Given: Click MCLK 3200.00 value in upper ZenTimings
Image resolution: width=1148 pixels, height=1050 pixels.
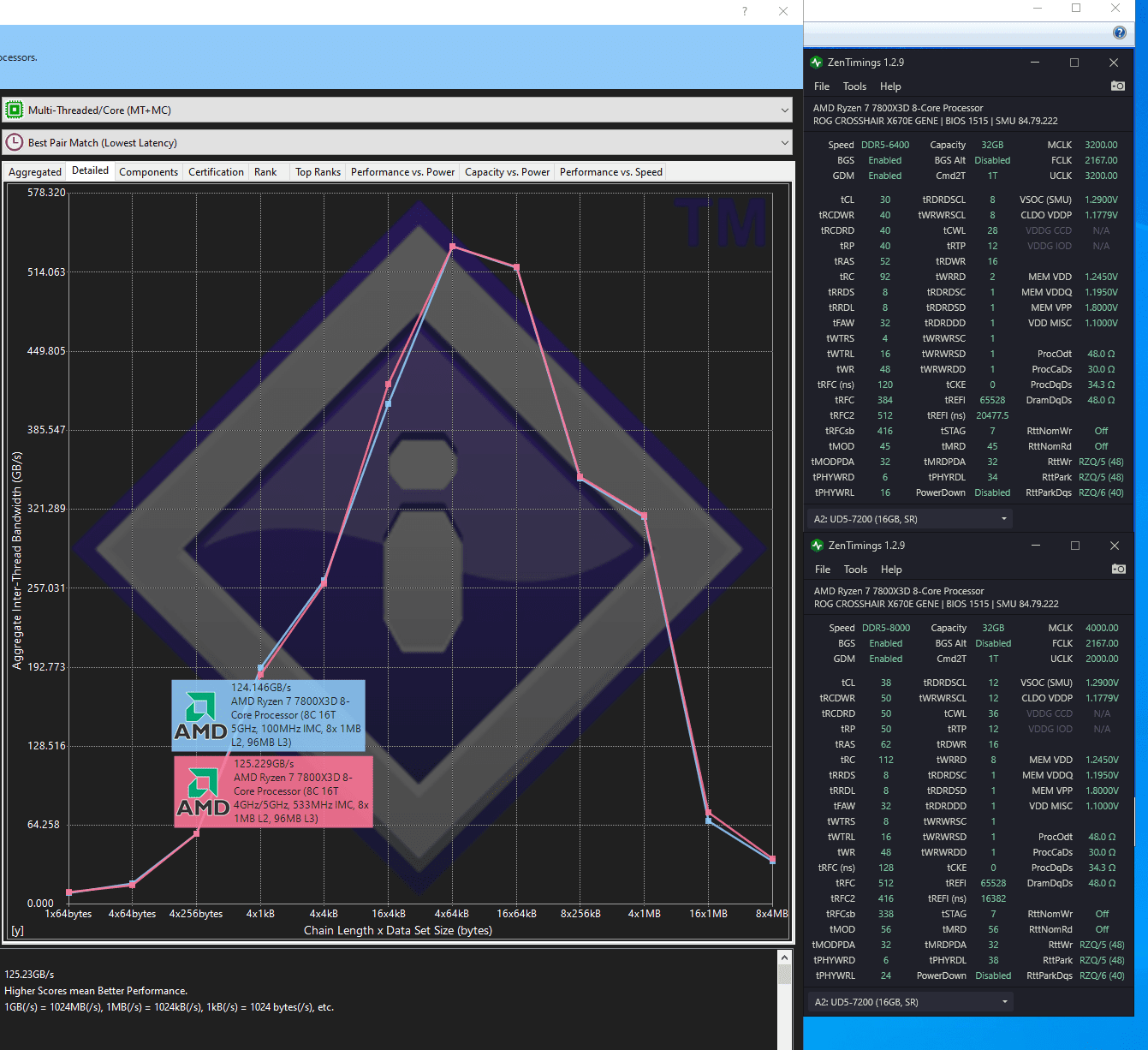Looking at the screenshot, I should tap(1101, 145).
